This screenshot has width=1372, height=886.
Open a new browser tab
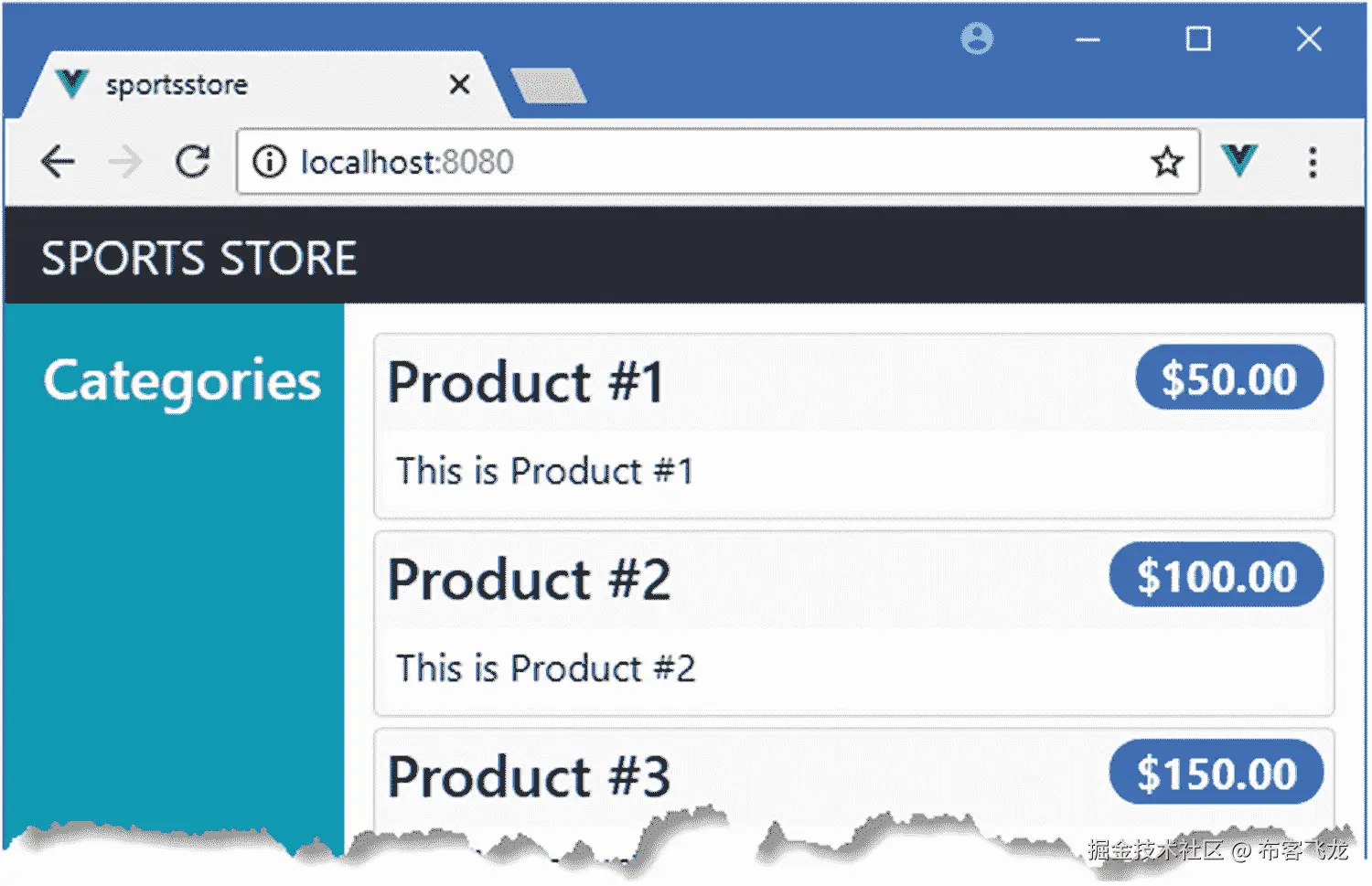click(x=548, y=86)
